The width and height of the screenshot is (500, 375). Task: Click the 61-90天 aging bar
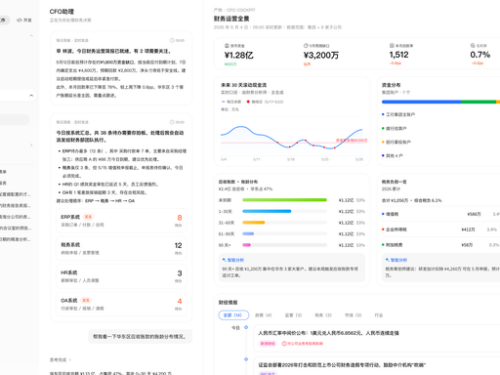click(x=248, y=234)
